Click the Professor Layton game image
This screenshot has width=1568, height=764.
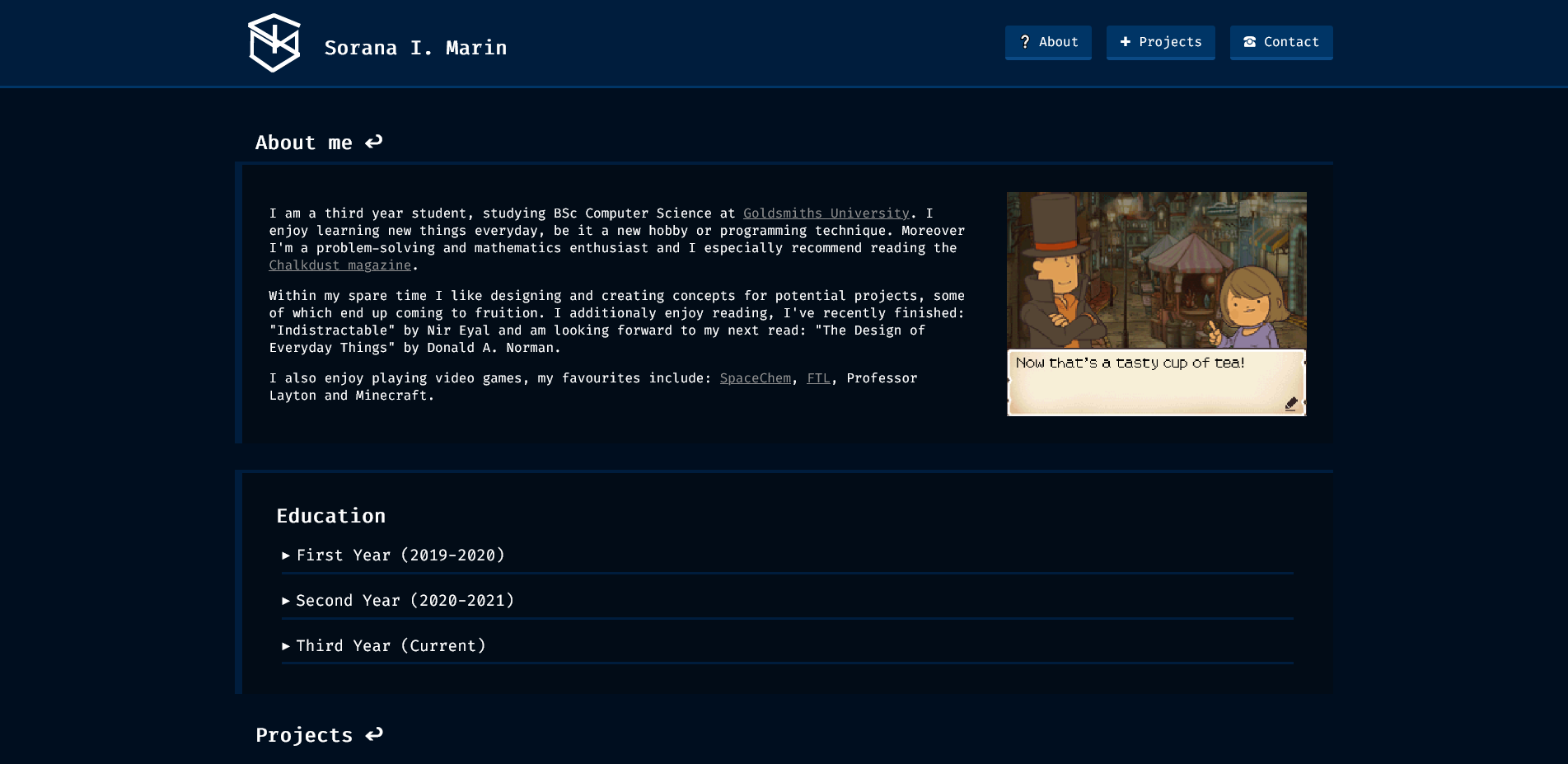(1156, 304)
